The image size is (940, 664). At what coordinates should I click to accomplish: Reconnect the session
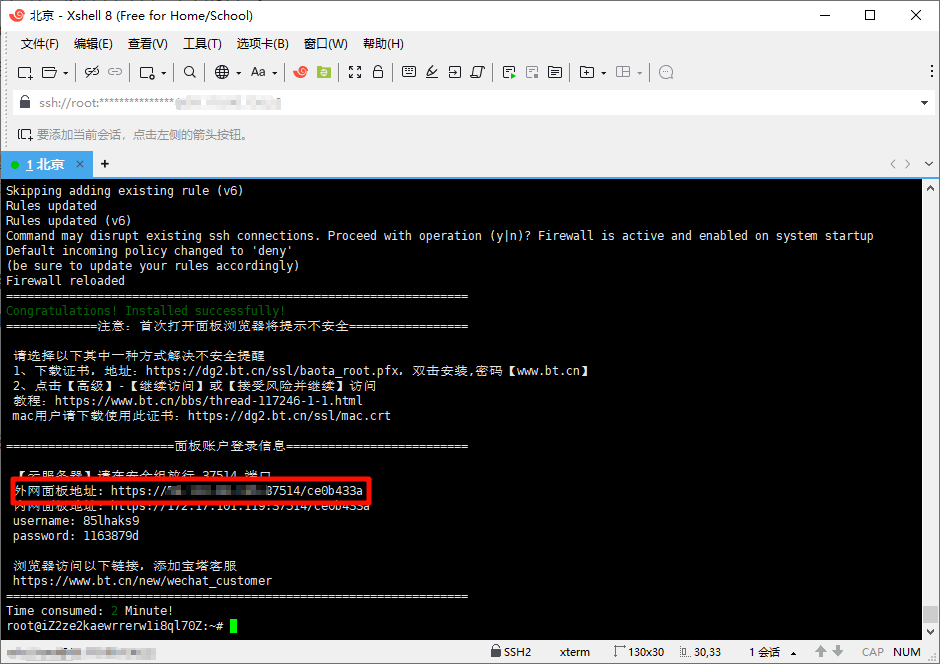(114, 72)
